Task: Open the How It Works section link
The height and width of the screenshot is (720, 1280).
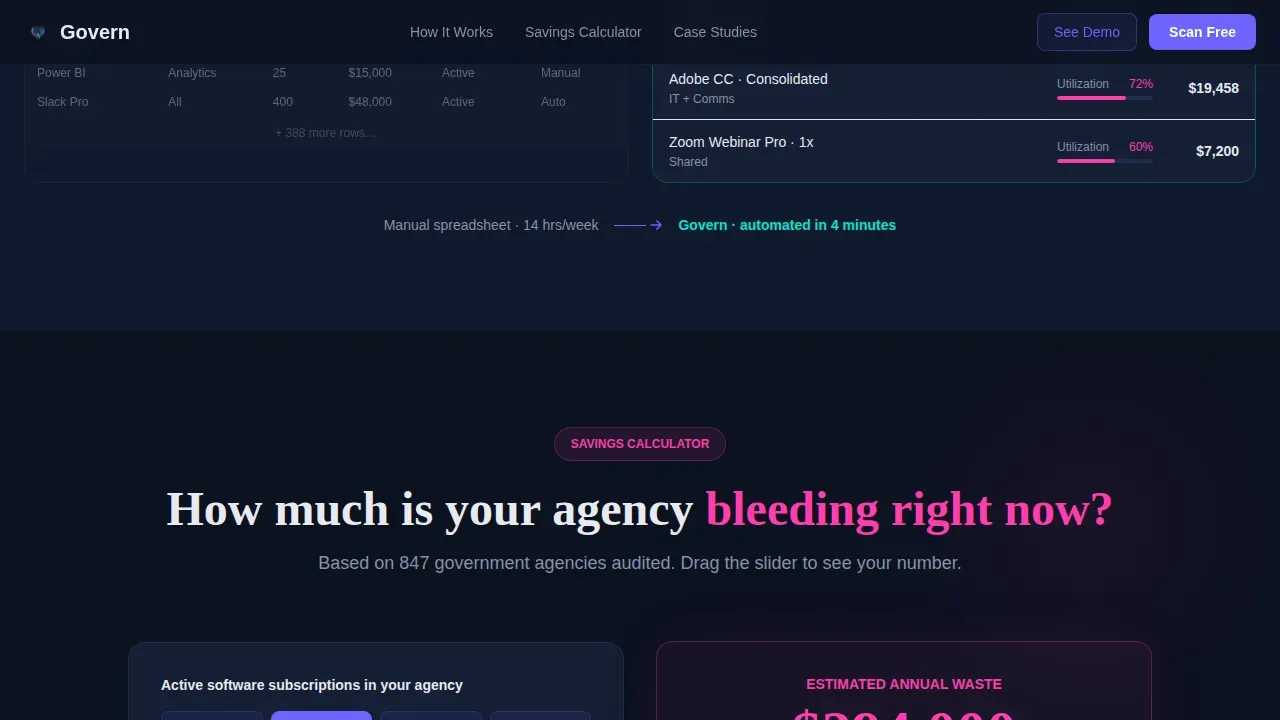Action: (x=451, y=32)
